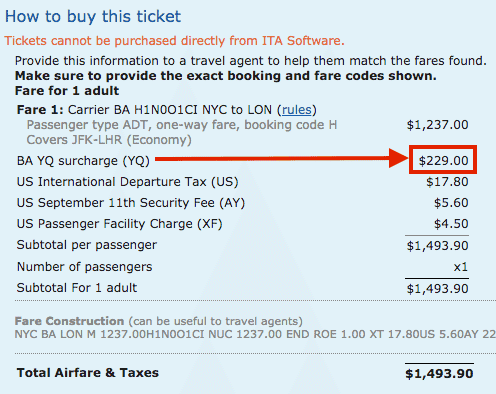
Task: Select the US Passenger Facility Charge label
Action: (x=120, y=224)
